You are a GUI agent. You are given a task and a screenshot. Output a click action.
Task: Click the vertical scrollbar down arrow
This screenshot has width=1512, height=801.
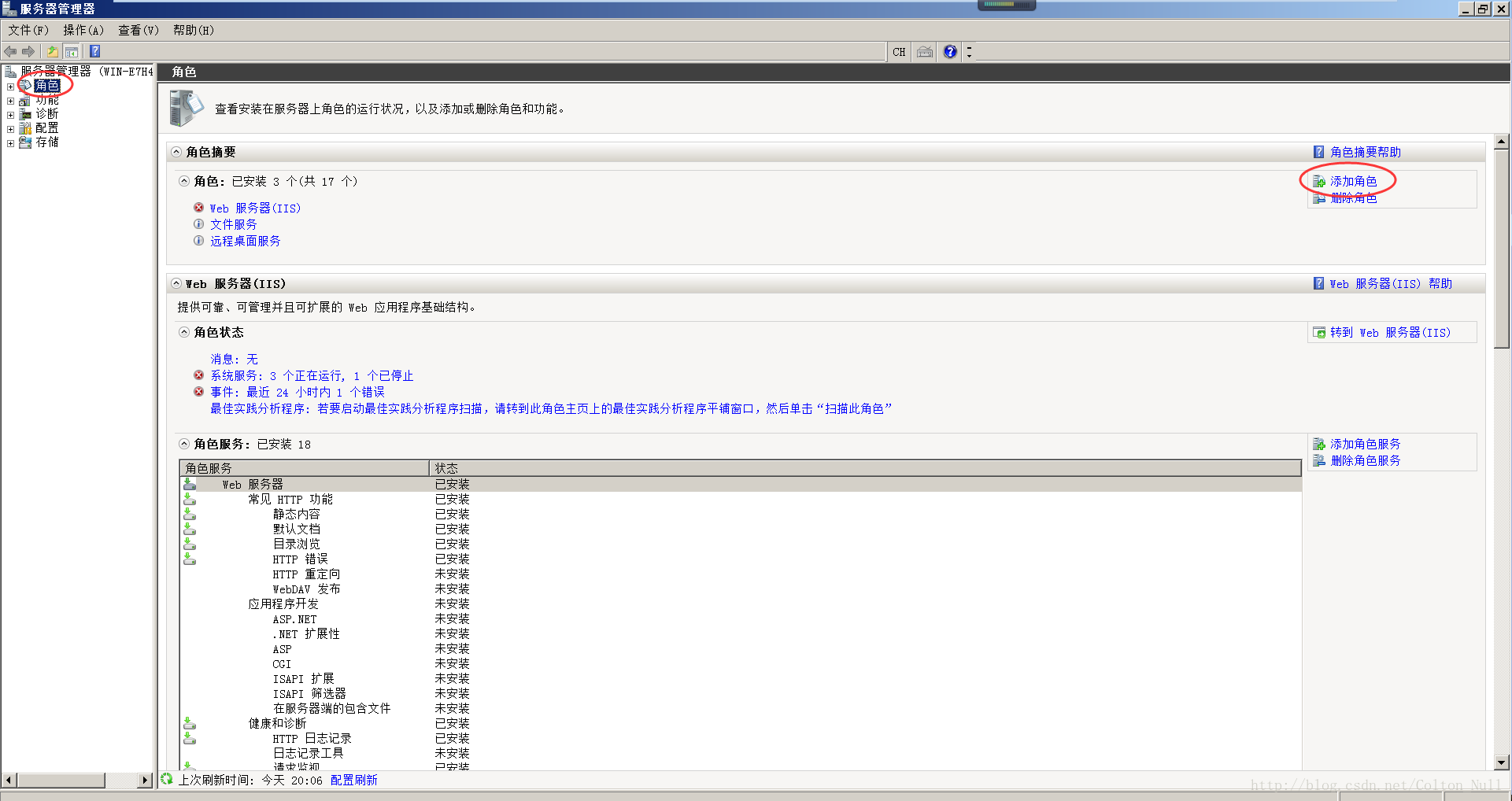(x=1502, y=762)
